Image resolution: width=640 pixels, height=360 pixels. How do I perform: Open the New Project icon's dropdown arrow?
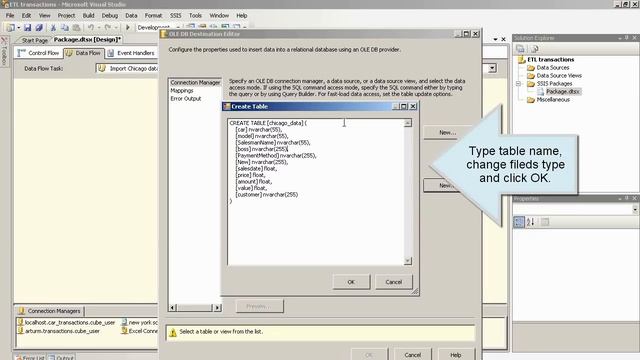pyautogui.click(x=18, y=28)
